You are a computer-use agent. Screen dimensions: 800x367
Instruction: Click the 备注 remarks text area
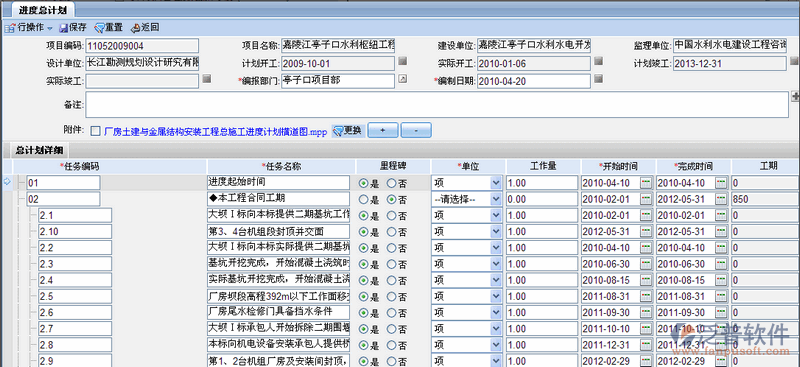point(437,105)
